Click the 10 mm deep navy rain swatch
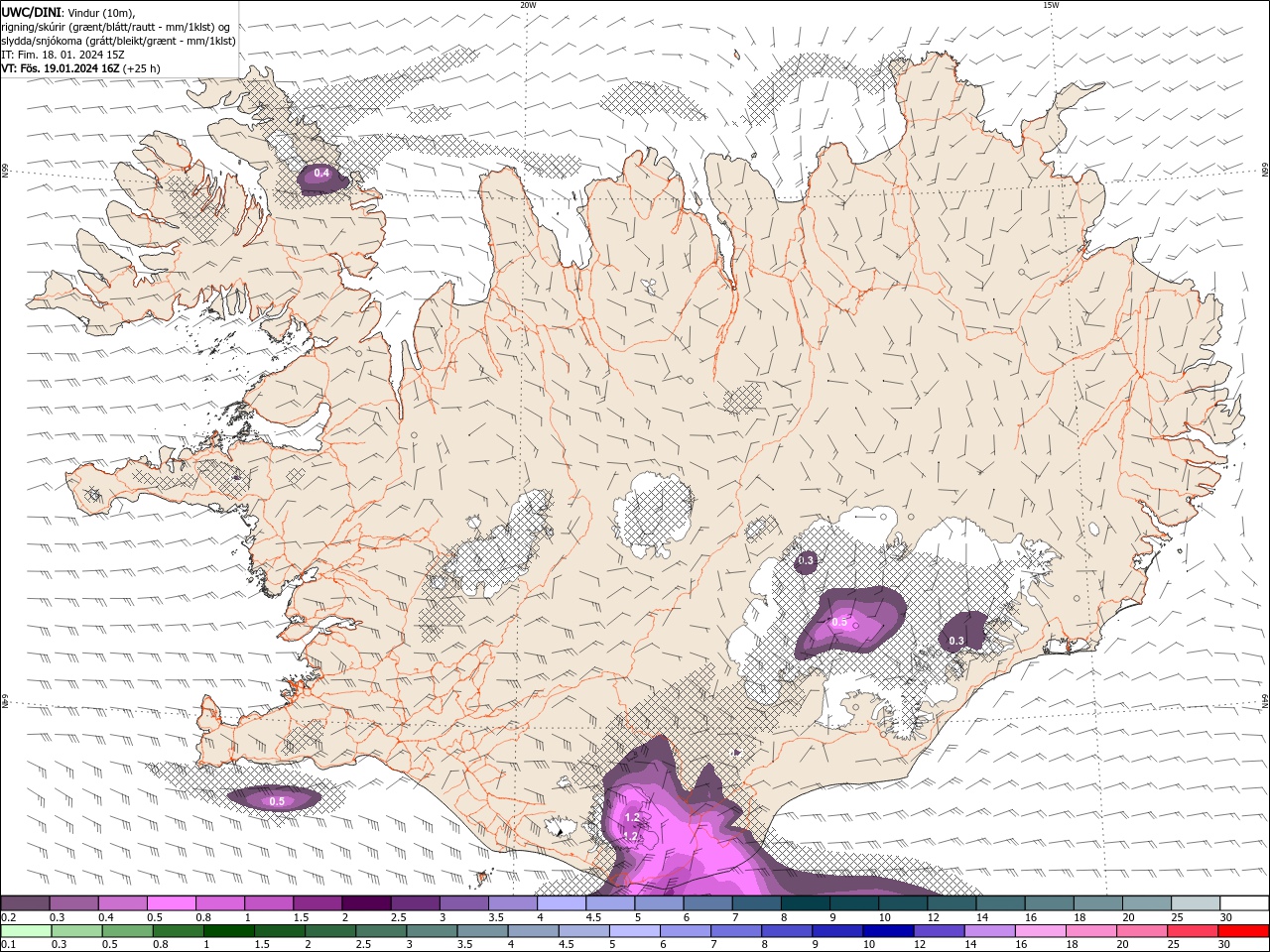Screen dimensions: 1270x952 (x=887, y=931)
